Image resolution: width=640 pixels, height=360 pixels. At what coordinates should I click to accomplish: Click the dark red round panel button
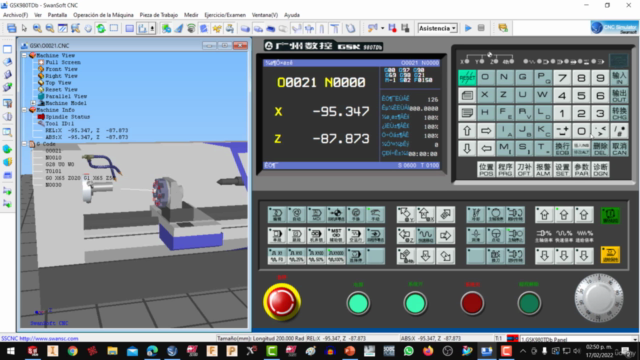click(472, 303)
